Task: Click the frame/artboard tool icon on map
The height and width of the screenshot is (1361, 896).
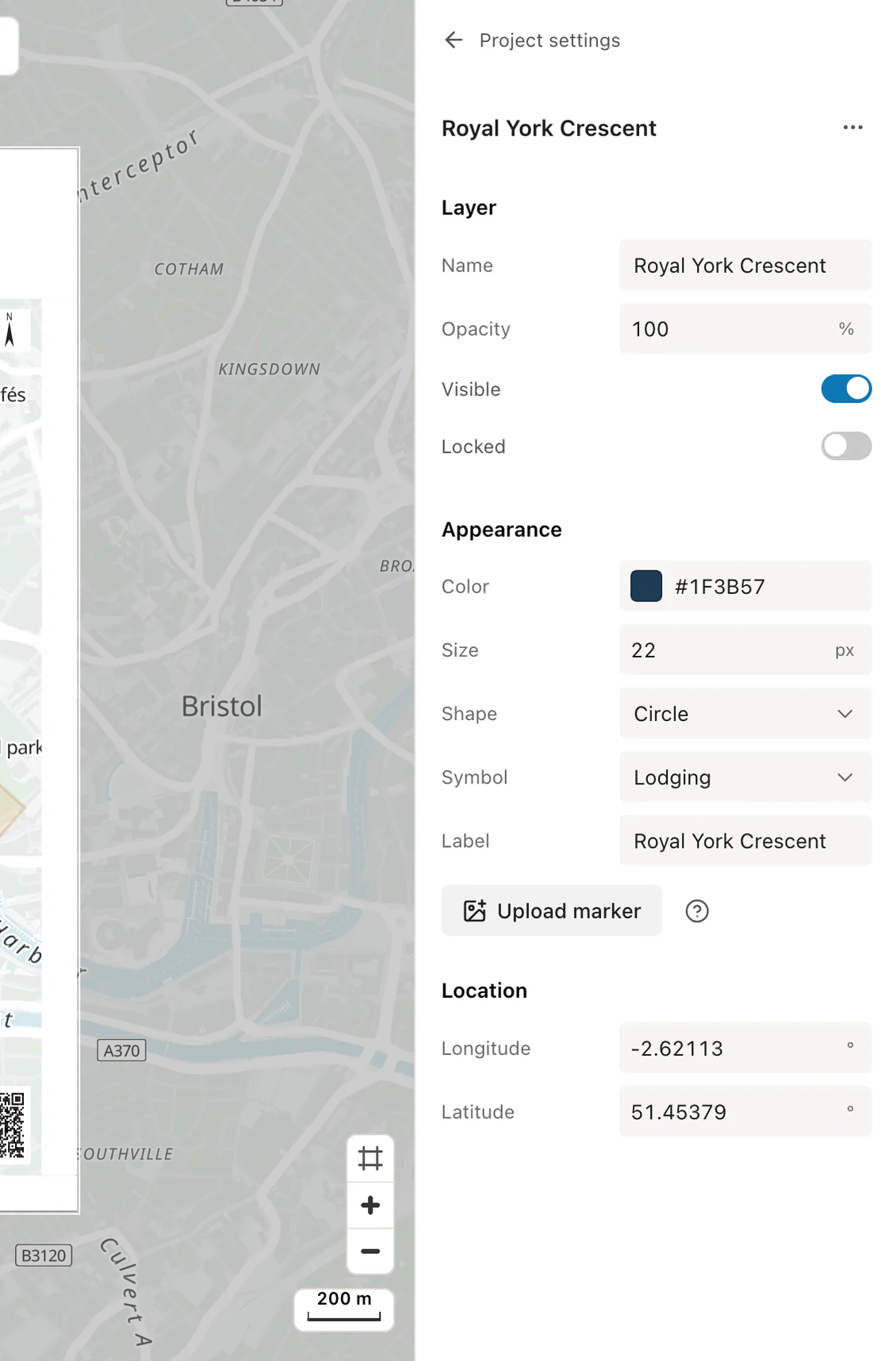Action: coord(370,1158)
